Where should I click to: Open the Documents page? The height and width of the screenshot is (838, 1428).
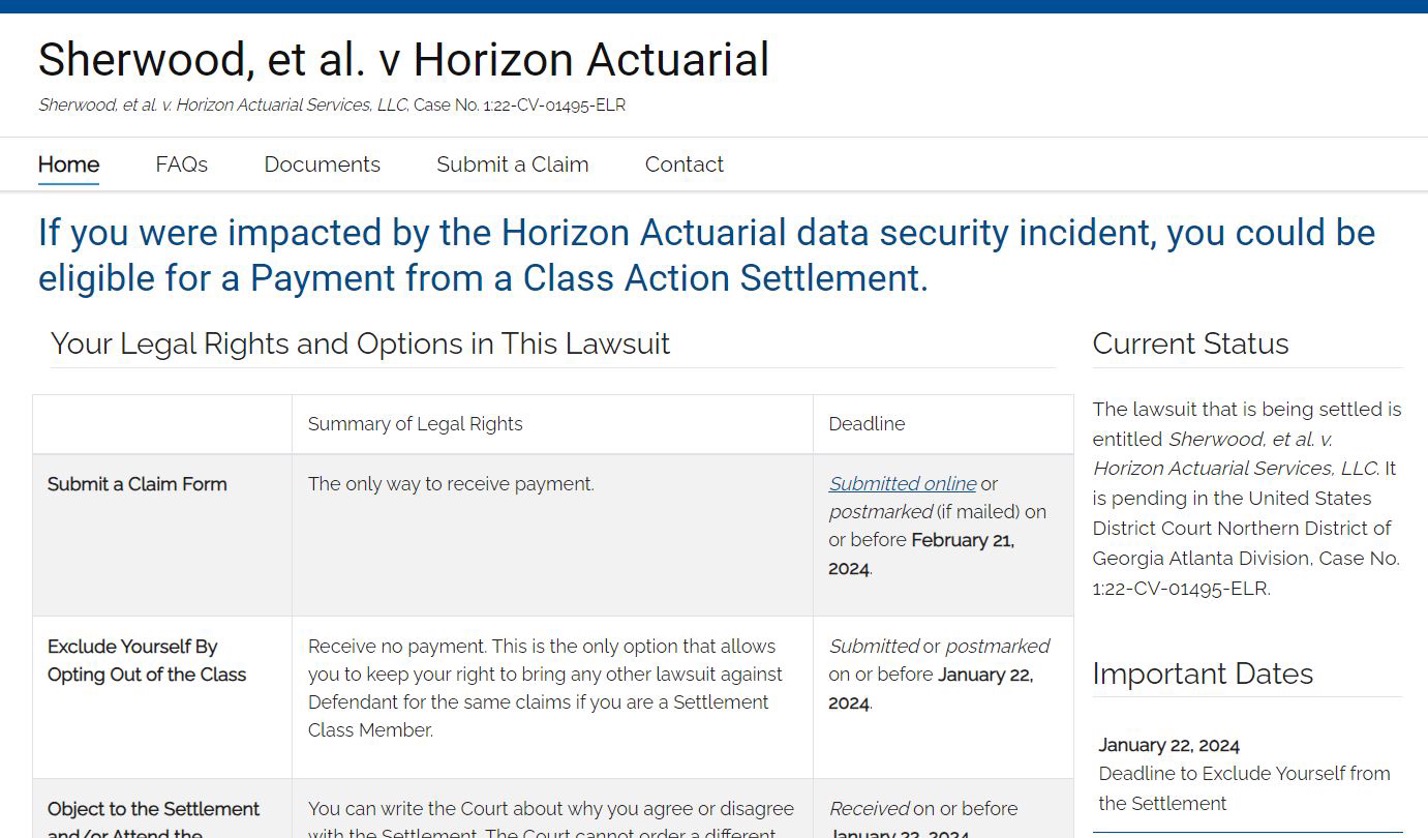coord(322,164)
